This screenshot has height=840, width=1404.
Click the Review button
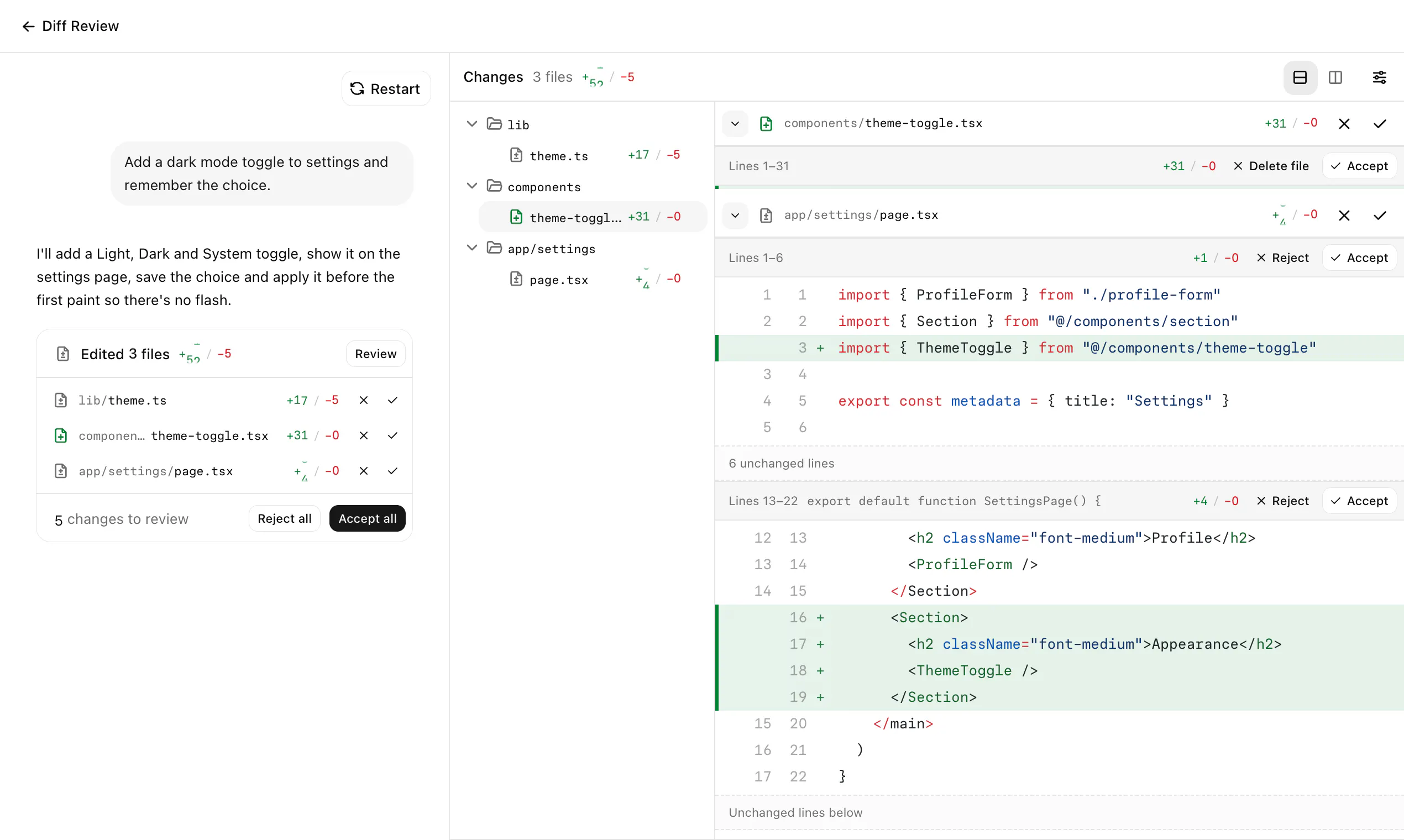pos(375,354)
